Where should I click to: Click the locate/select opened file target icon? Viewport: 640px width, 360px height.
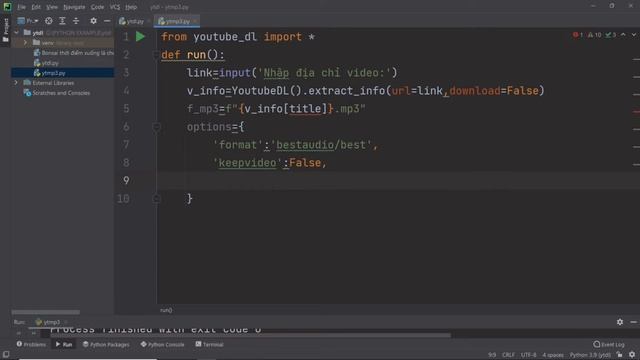coord(49,21)
